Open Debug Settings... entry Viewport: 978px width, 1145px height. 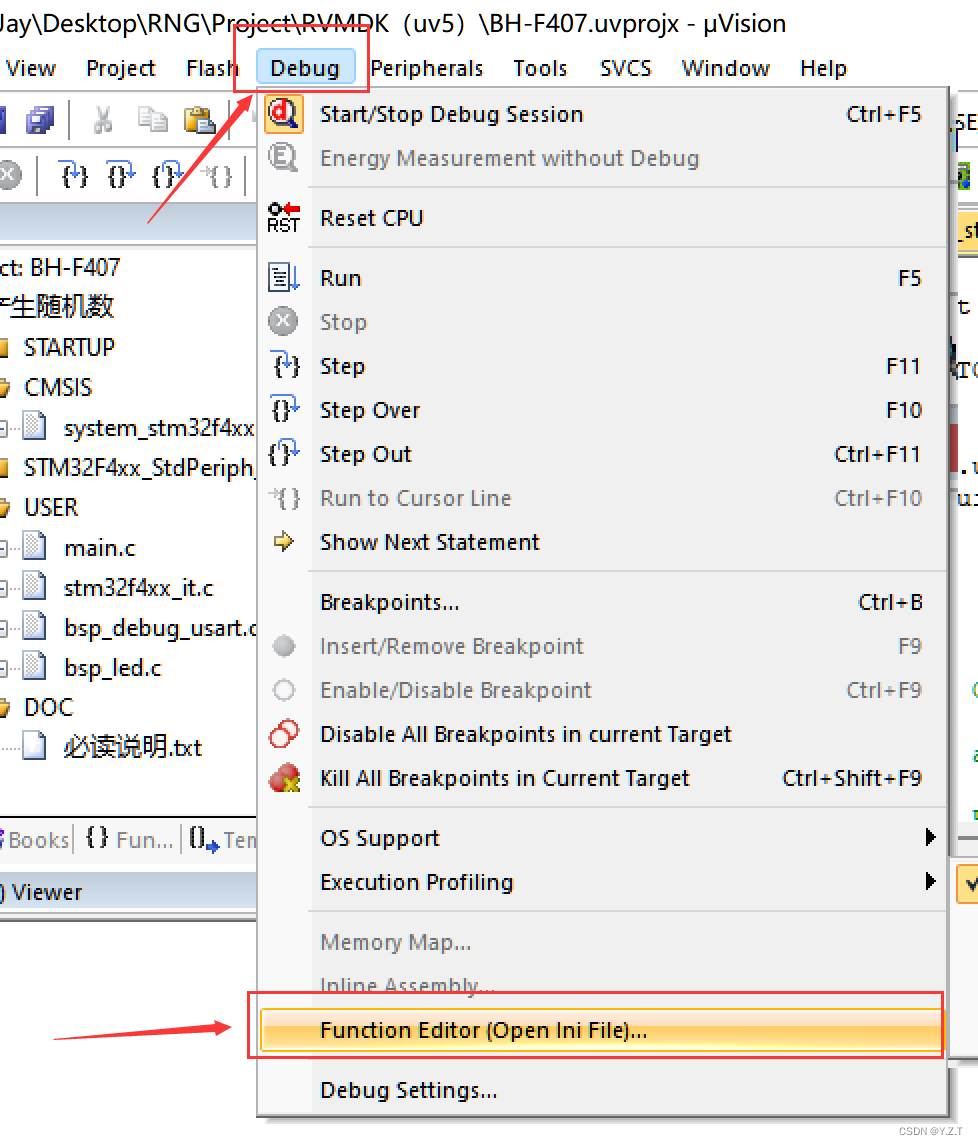point(603,1090)
